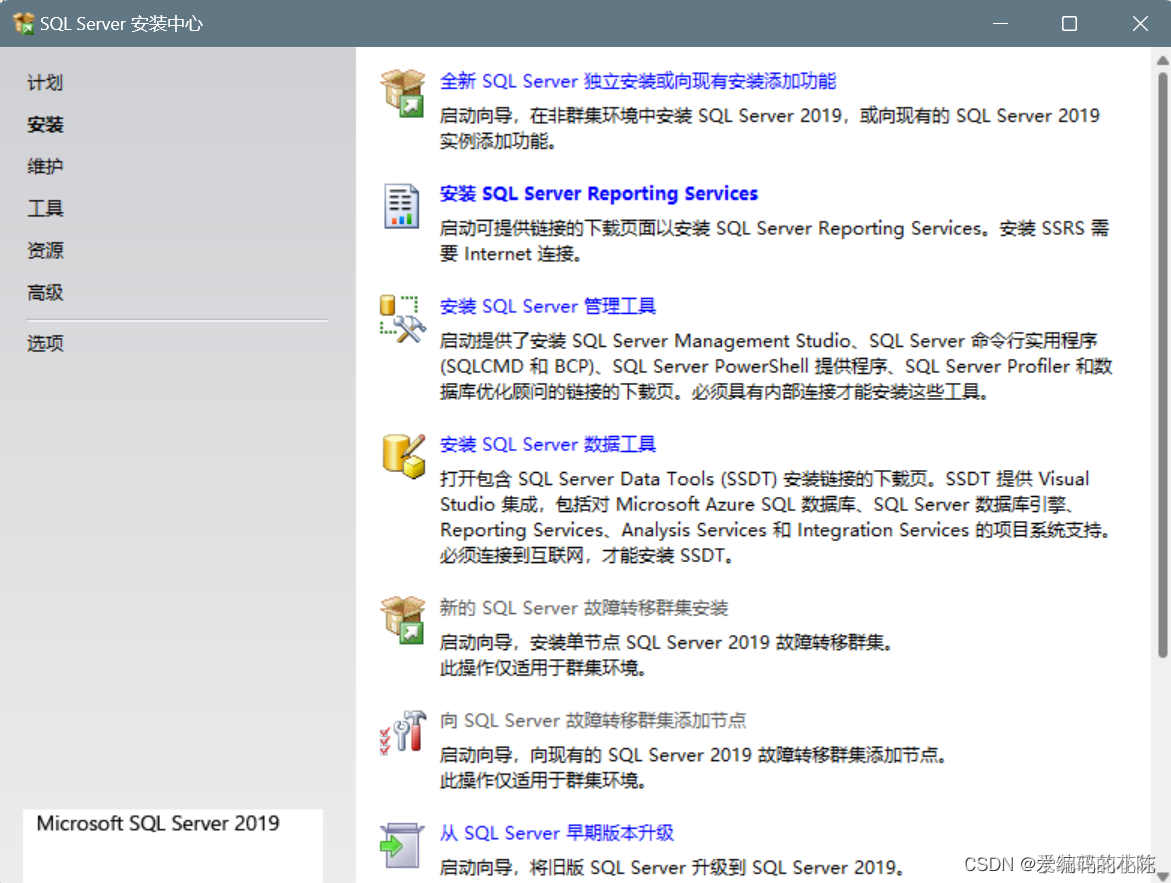Click 新的 SQL Server 故障转移群集安装 link
Viewport: 1171px width, 883px height.
[x=583, y=608]
